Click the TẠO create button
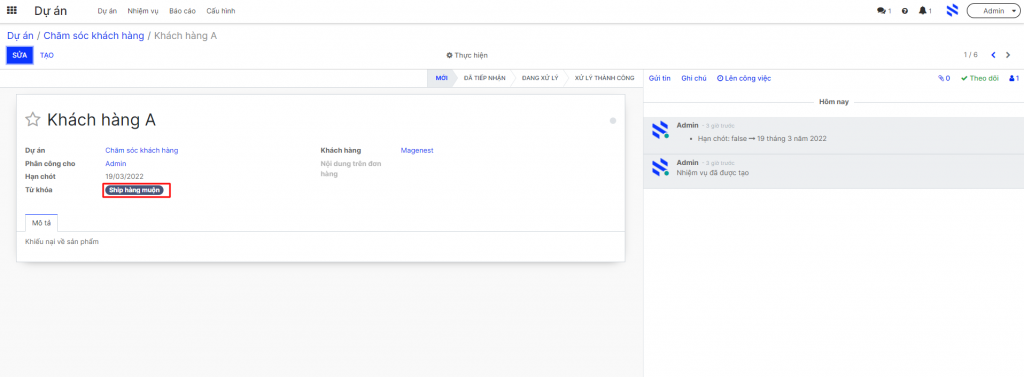1024x377 pixels. pyautogui.click(x=46, y=56)
